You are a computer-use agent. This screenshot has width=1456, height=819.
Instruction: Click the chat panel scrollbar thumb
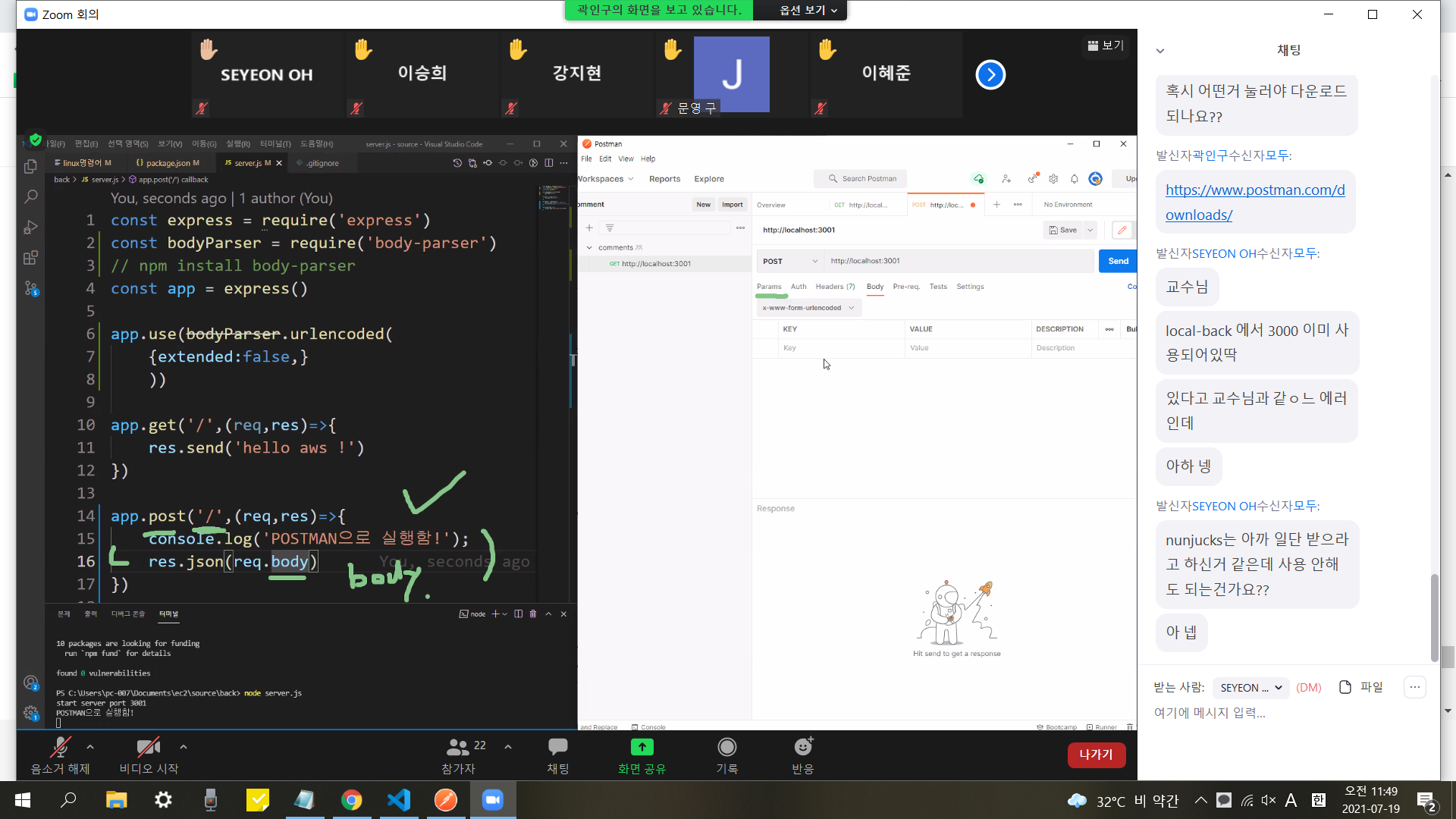1434,618
